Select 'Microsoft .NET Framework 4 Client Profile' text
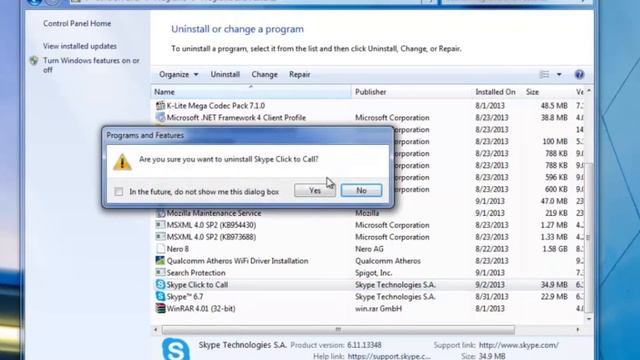The image size is (640, 360). [x=236, y=118]
